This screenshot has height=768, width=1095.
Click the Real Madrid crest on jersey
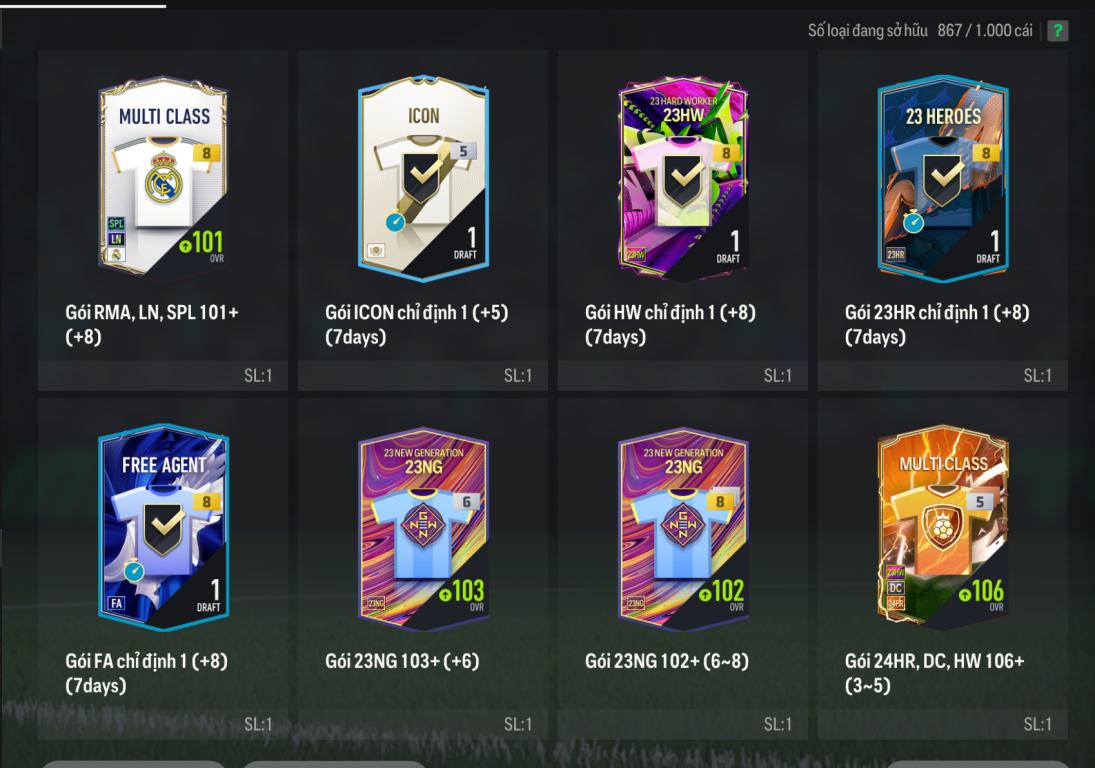(163, 180)
